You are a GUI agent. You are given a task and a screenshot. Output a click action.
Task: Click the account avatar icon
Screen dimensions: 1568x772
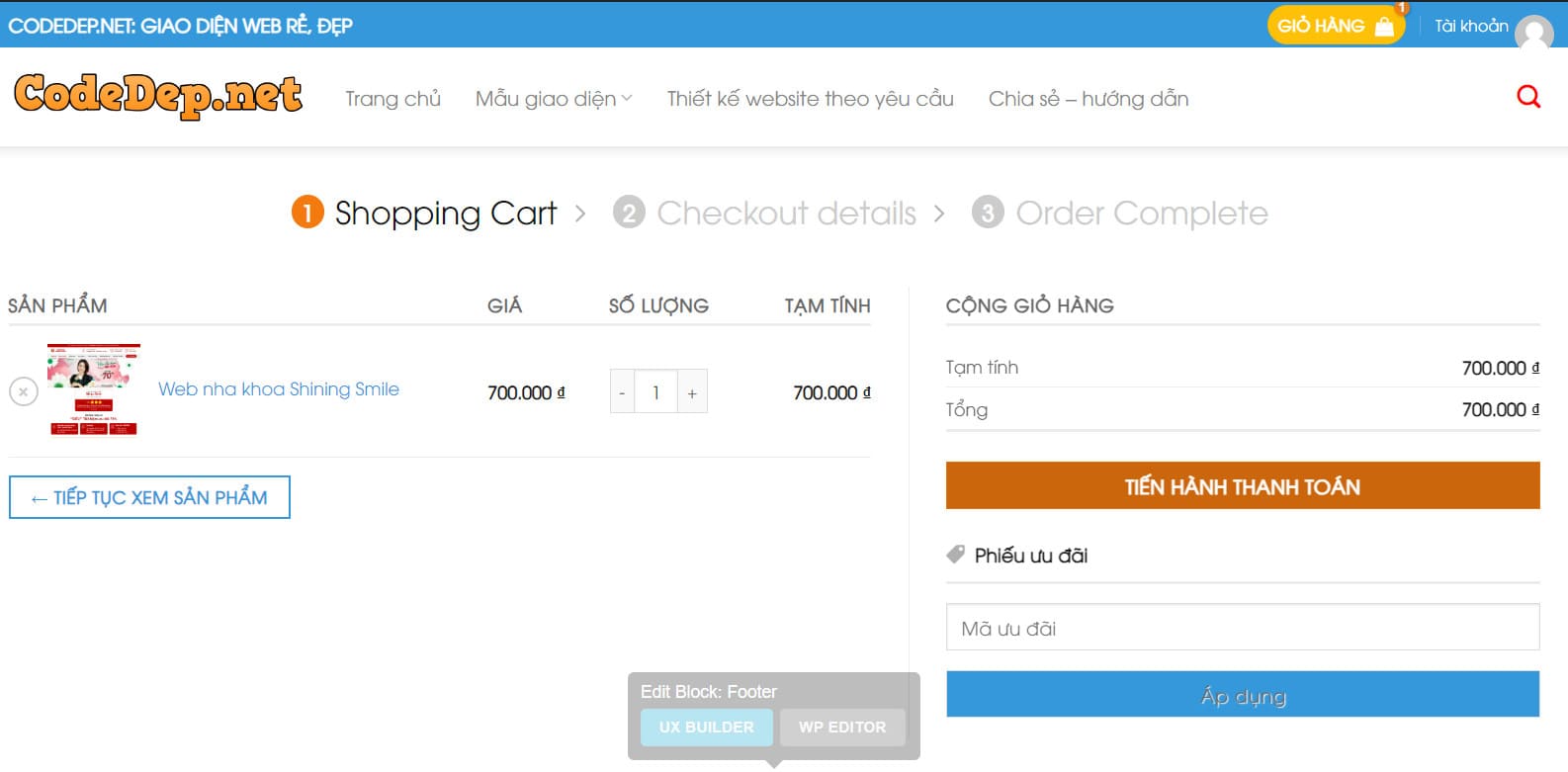[x=1533, y=32]
